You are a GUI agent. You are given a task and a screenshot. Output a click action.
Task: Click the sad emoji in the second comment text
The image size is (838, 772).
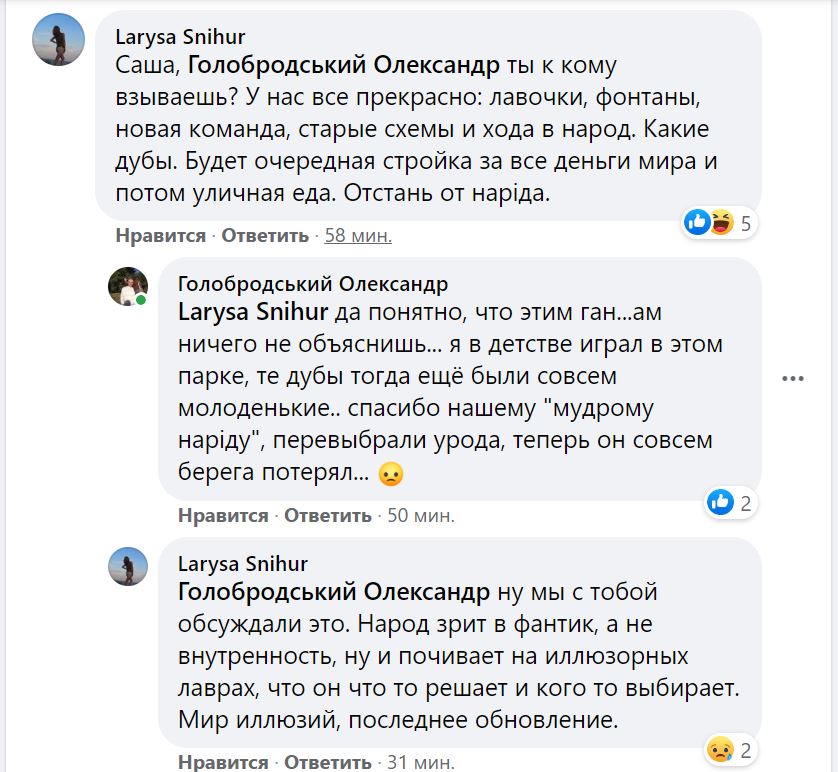point(391,475)
